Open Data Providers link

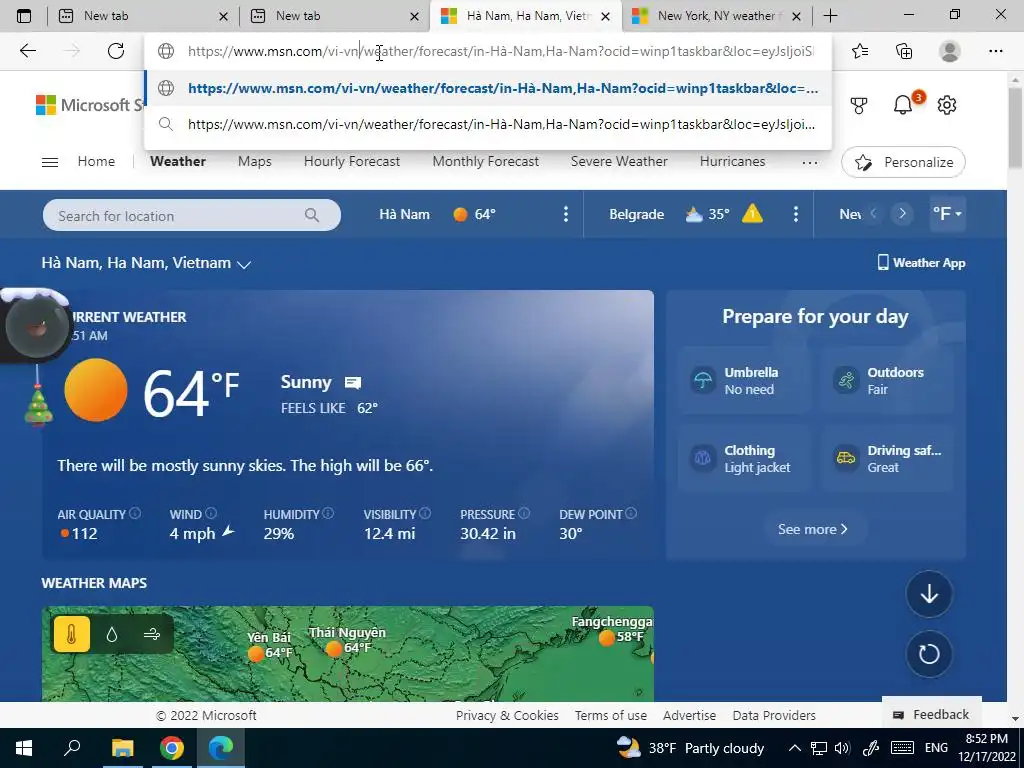click(x=774, y=715)
